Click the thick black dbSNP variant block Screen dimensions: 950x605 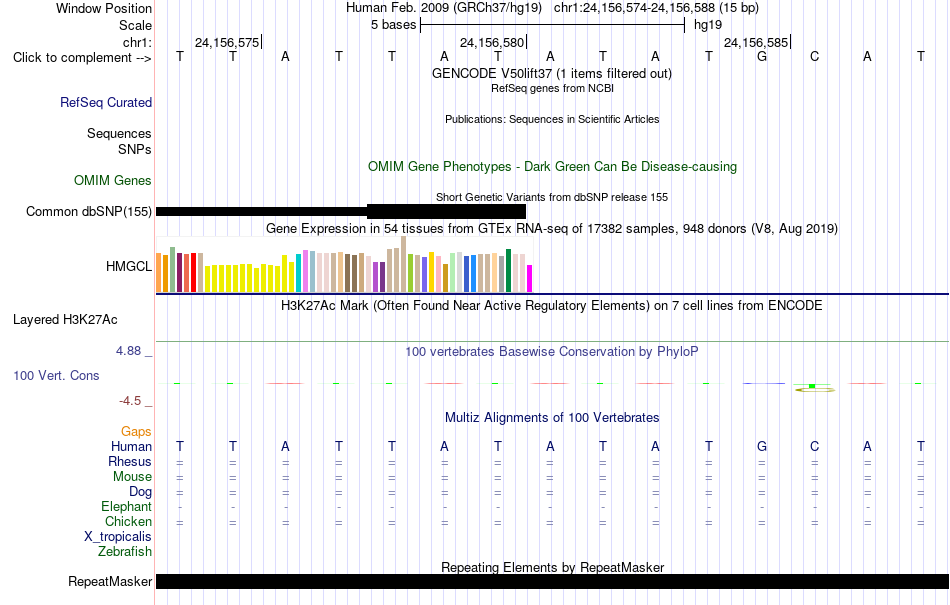click(x=447, y=211)
